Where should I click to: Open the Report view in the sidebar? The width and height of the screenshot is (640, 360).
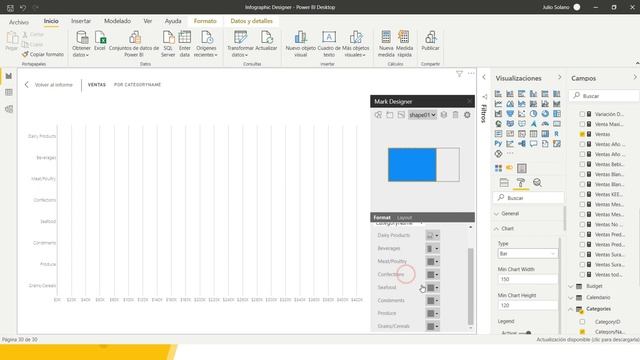(x=9, y=76)
